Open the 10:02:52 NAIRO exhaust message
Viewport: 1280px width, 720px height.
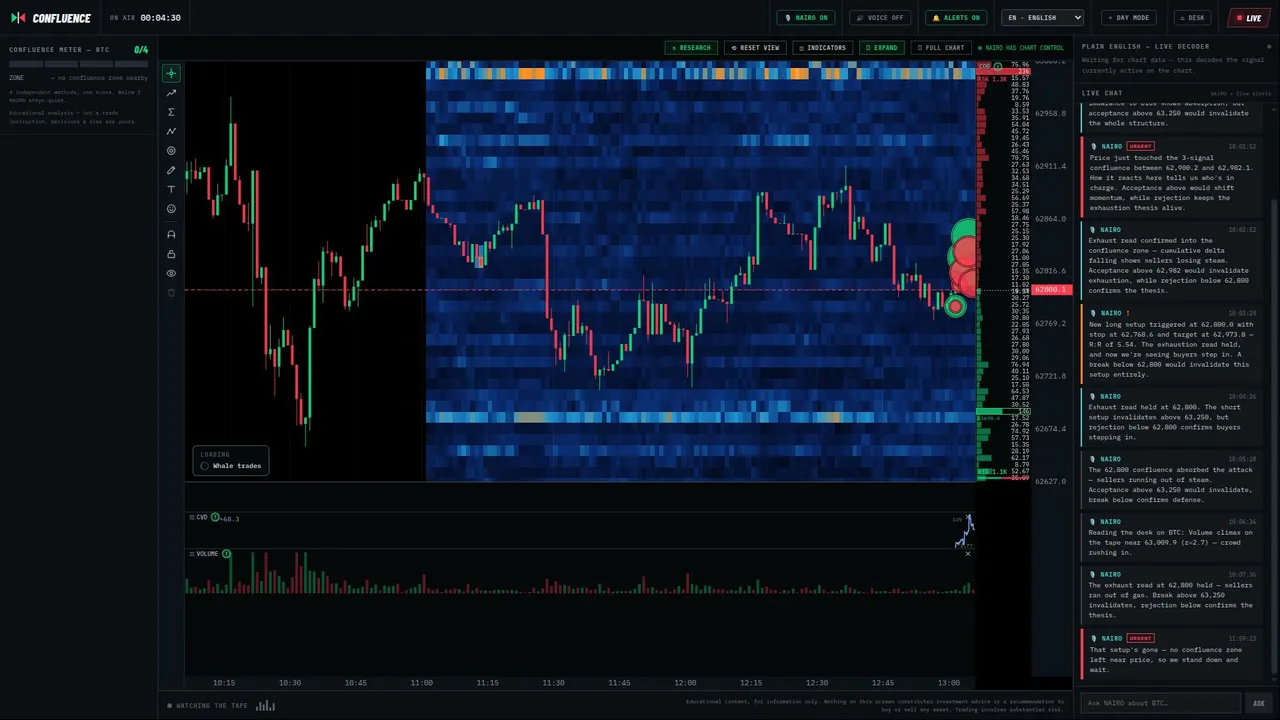point(1171,259)
